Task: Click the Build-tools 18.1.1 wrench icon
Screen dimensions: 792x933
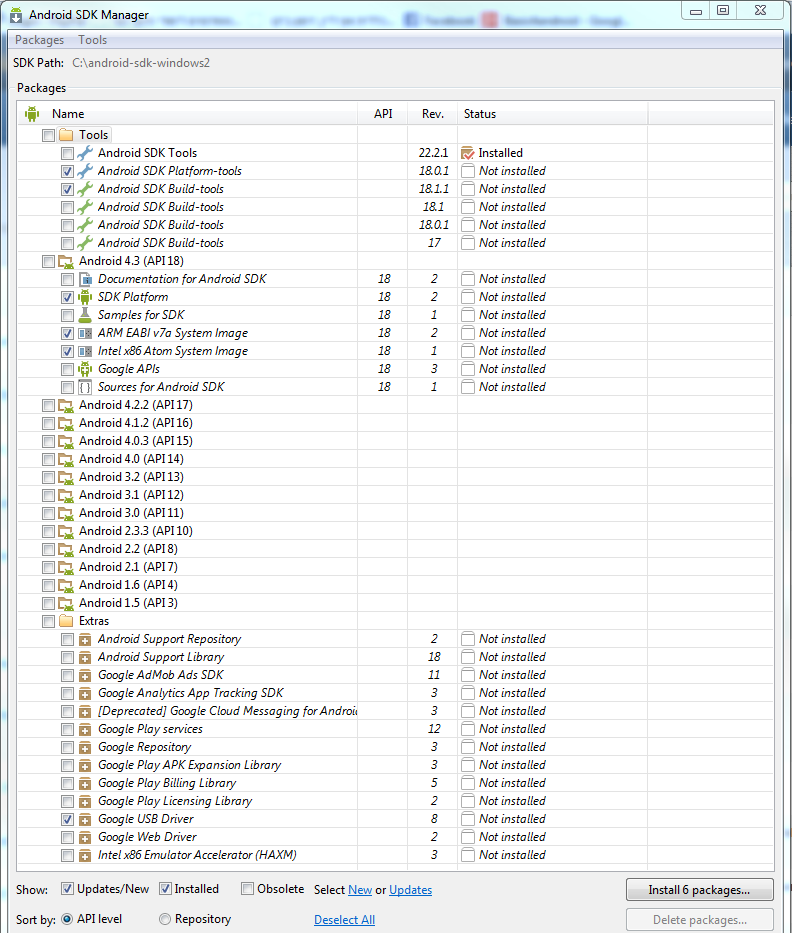Action: tap(85, 189)
